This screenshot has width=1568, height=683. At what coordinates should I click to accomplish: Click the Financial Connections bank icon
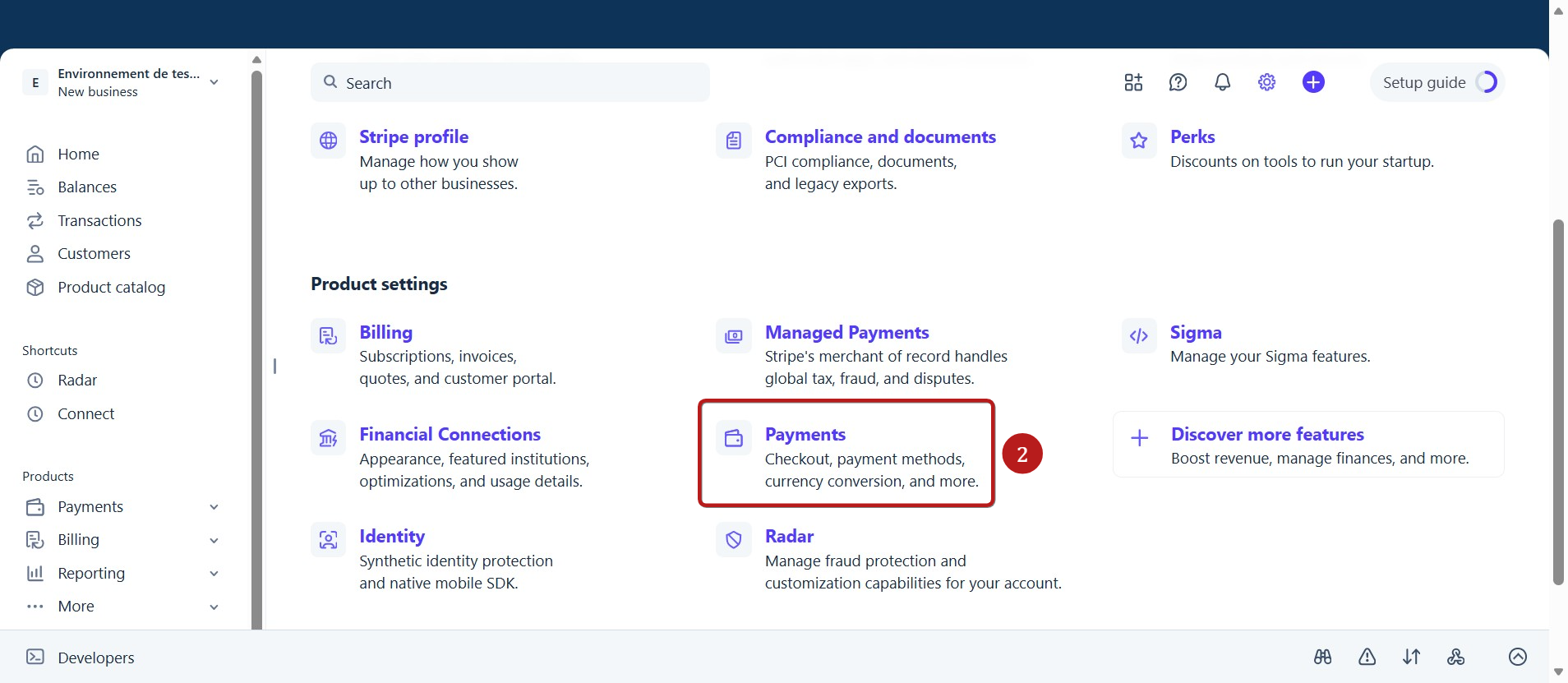point(328,438)
